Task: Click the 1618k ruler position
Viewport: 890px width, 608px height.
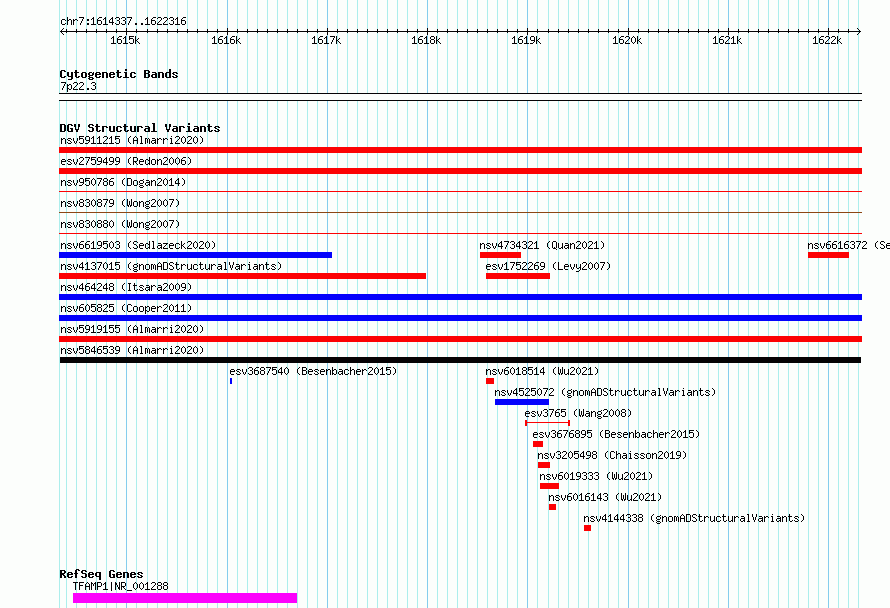Action: 426,40
